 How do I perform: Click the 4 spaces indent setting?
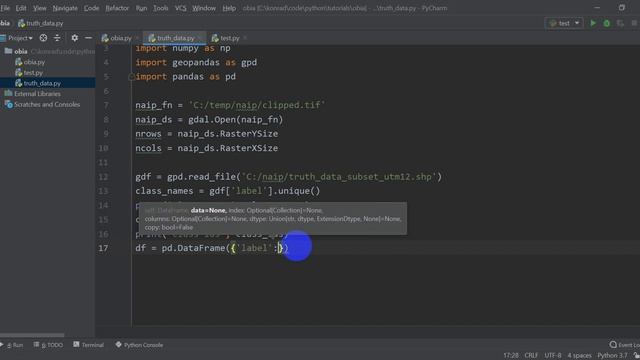click(x=579, y=356)
